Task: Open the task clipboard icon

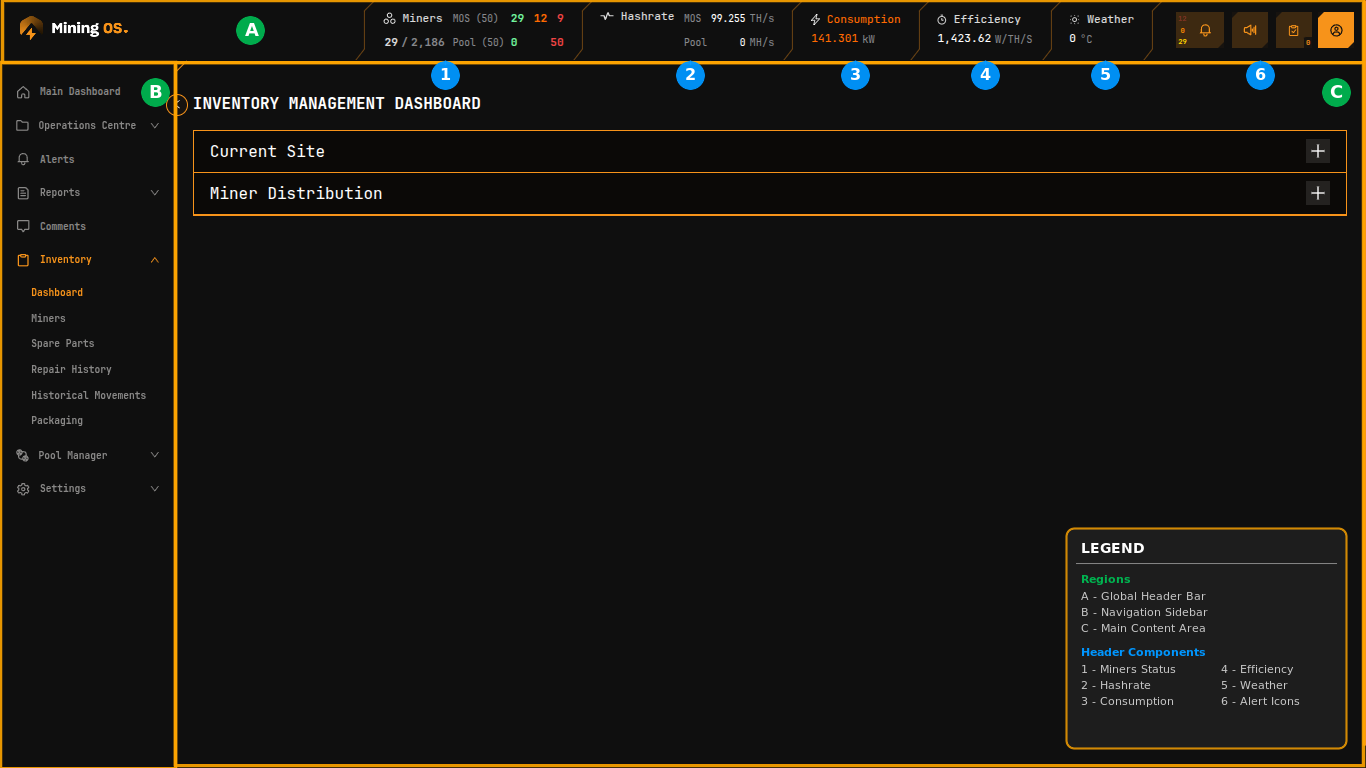Action: tap(1293, 29)
